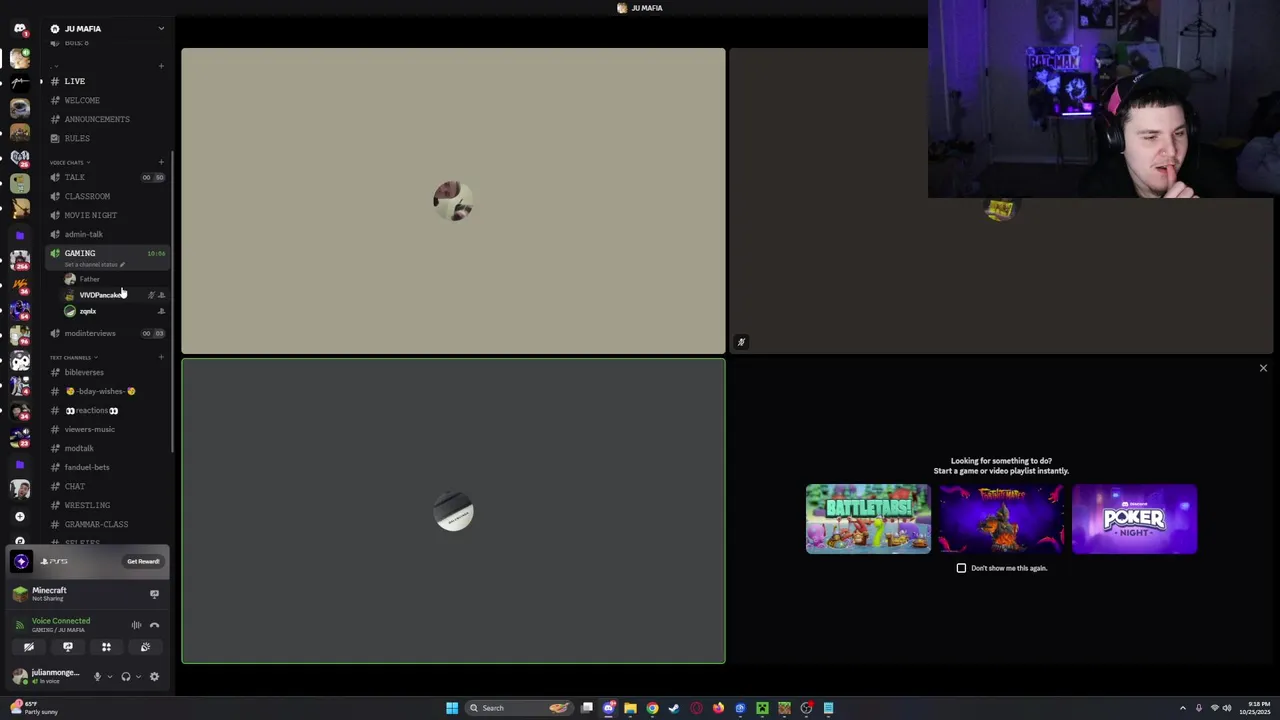
Task: Join the CLASSROOM voice channel
Action: click(x=105, y=196)
